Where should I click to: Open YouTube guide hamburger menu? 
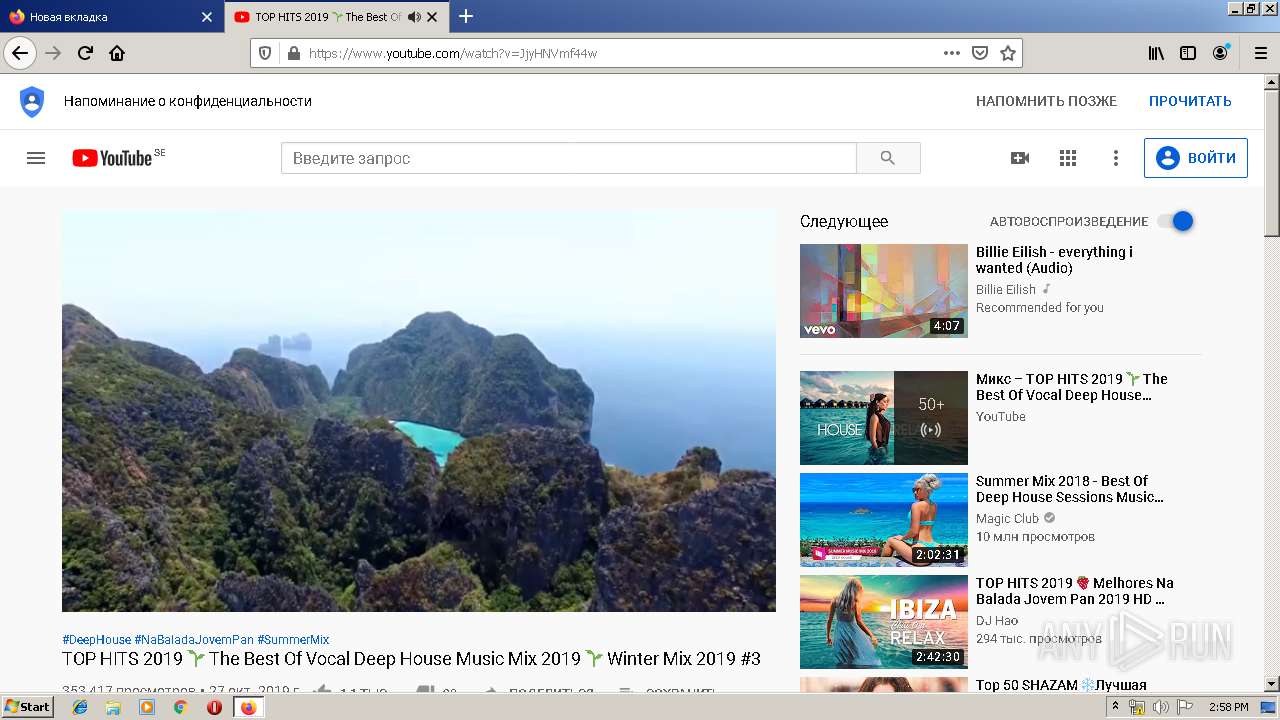[36, 158]
